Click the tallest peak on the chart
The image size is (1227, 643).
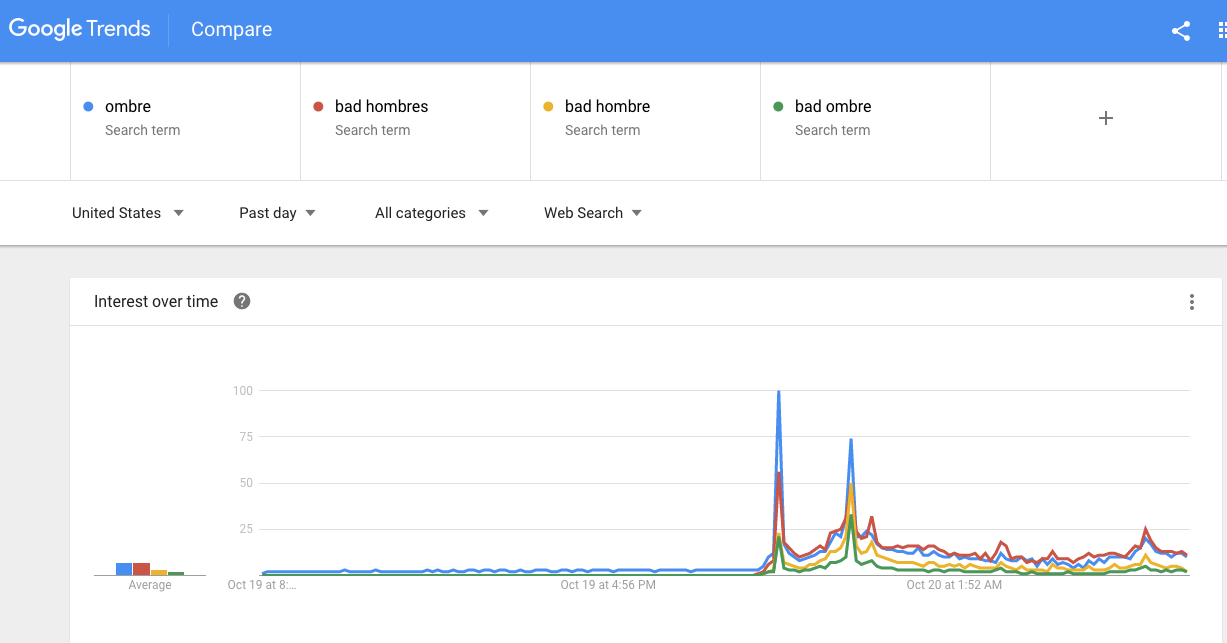coord(779,393)
